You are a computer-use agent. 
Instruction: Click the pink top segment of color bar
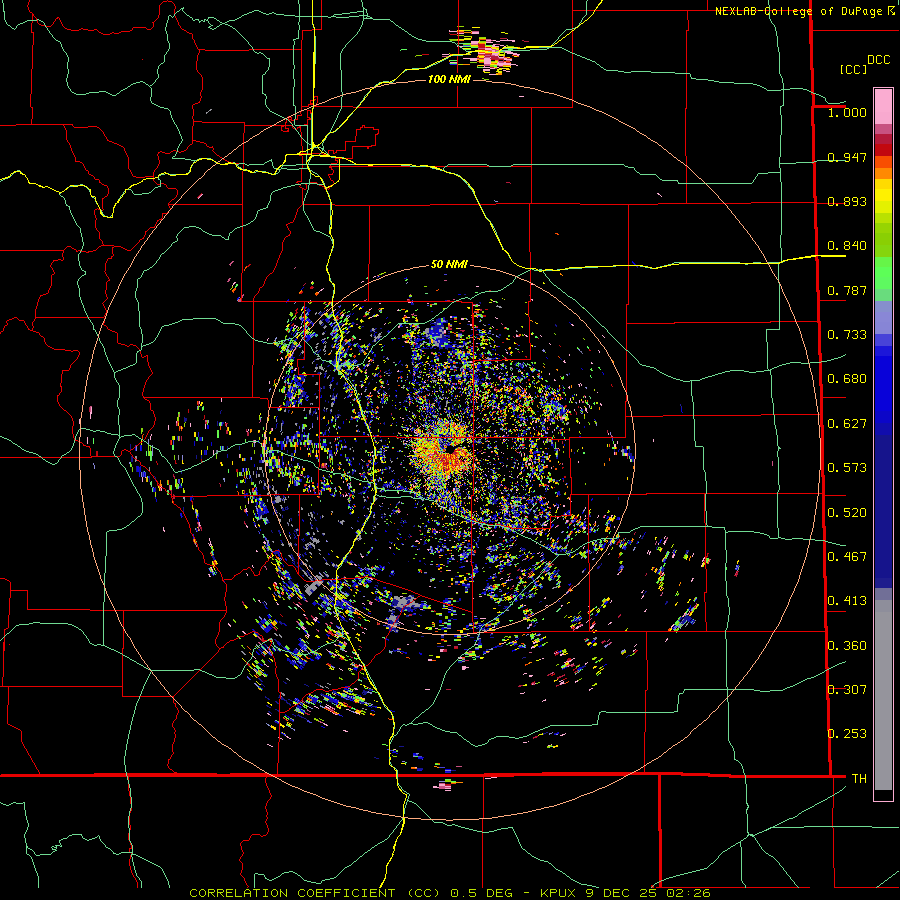pos(883,106)
